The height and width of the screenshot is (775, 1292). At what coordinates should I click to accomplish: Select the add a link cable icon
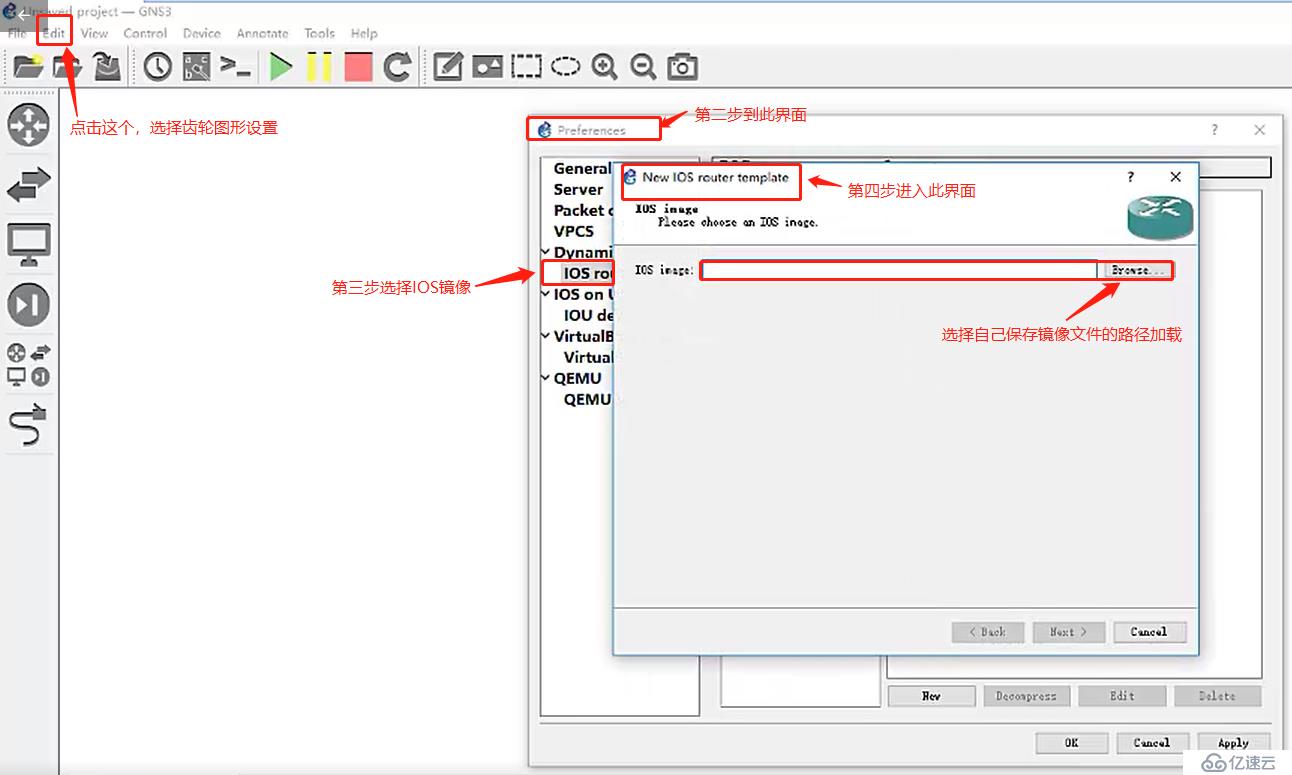(x=28, y=425)
